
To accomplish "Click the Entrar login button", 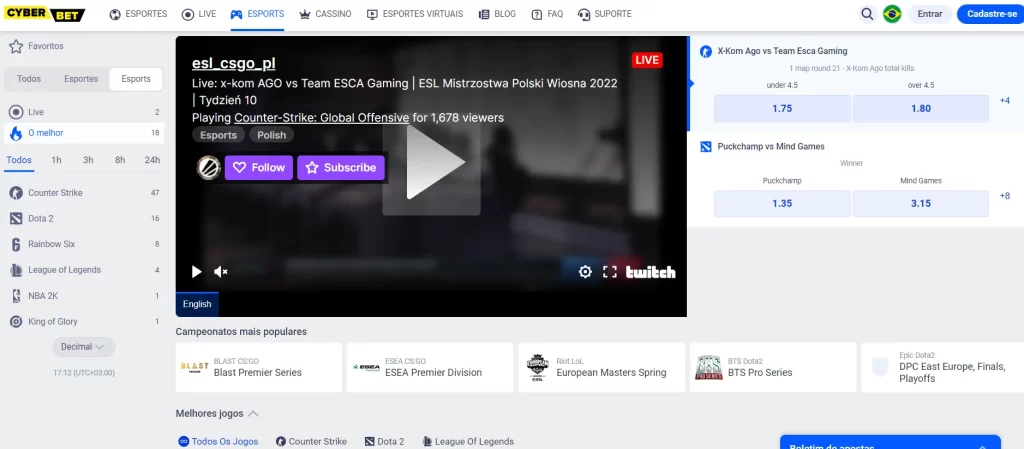I will click(930, 14).
